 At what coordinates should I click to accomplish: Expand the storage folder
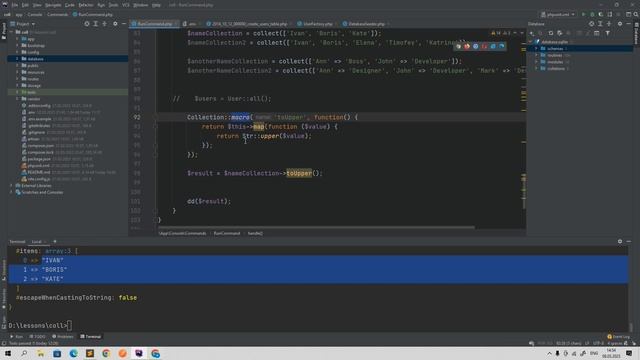pos(17,85)
